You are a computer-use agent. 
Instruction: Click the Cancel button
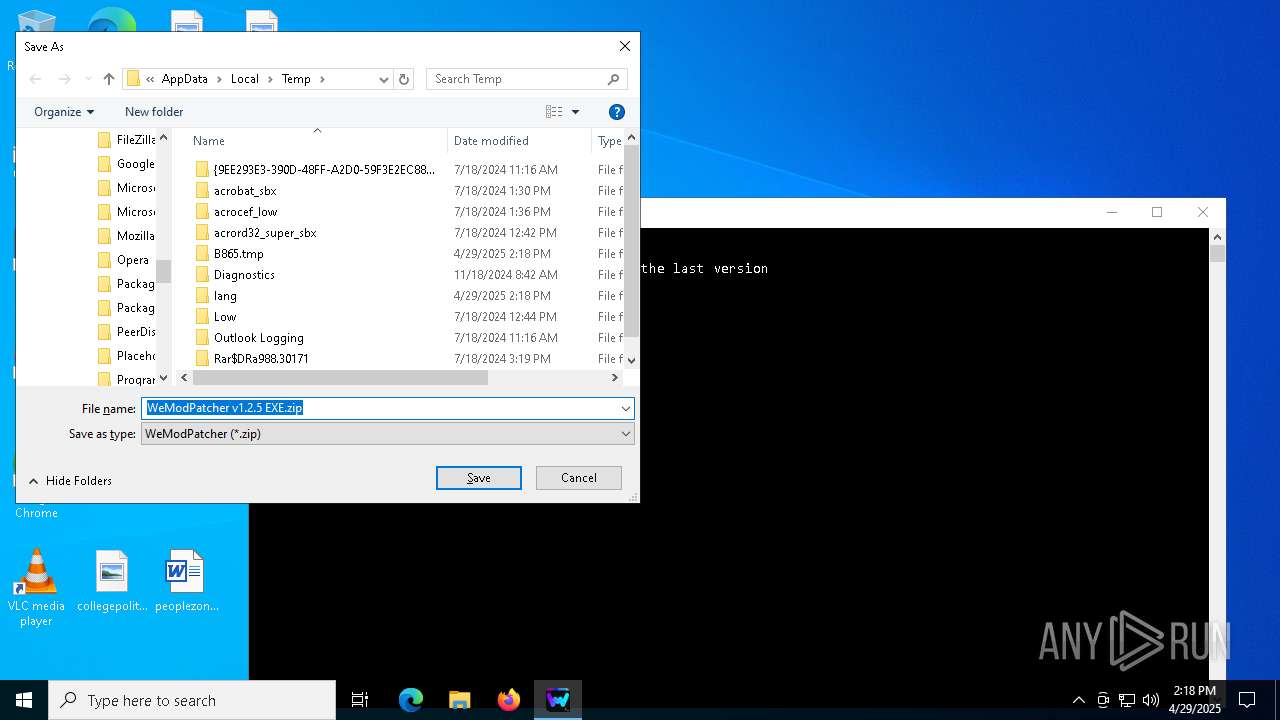pos(579,478)
